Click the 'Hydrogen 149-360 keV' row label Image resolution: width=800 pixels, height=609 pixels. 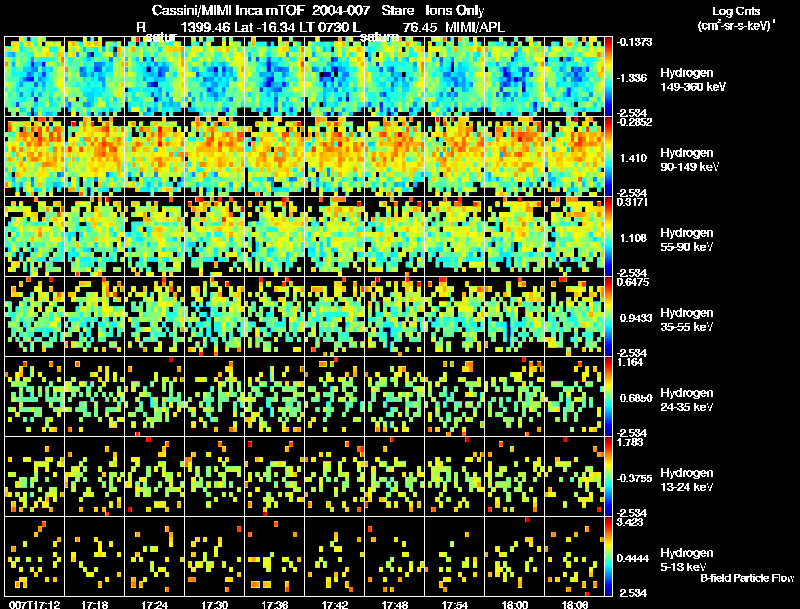coord(693,80)
